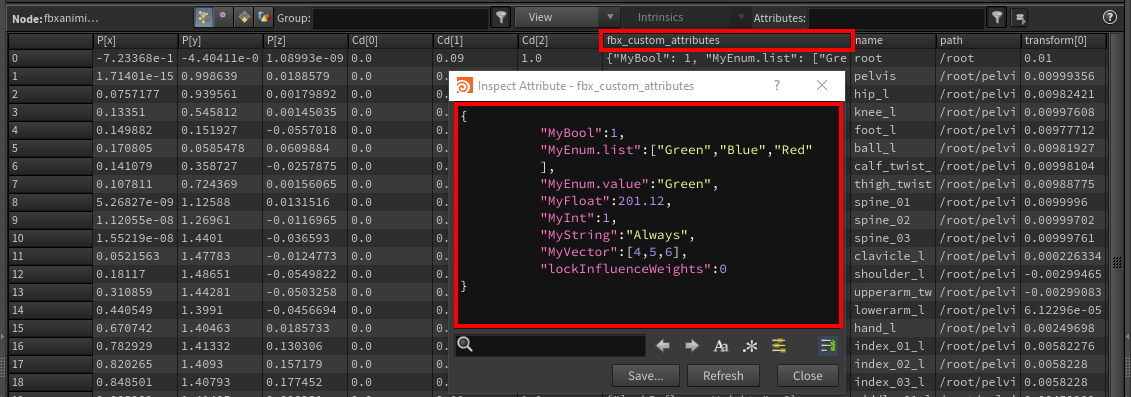Image resolution: width=1131 pixels, height=397 pixels.
Task: Close Inspect Attribute dialog with the X
Action: [822, 85]
